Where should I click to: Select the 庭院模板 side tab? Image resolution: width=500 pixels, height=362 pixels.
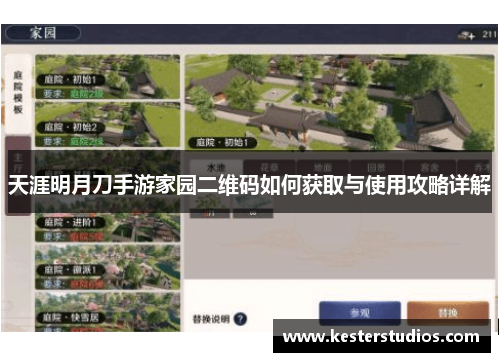(x=18, y=93)
